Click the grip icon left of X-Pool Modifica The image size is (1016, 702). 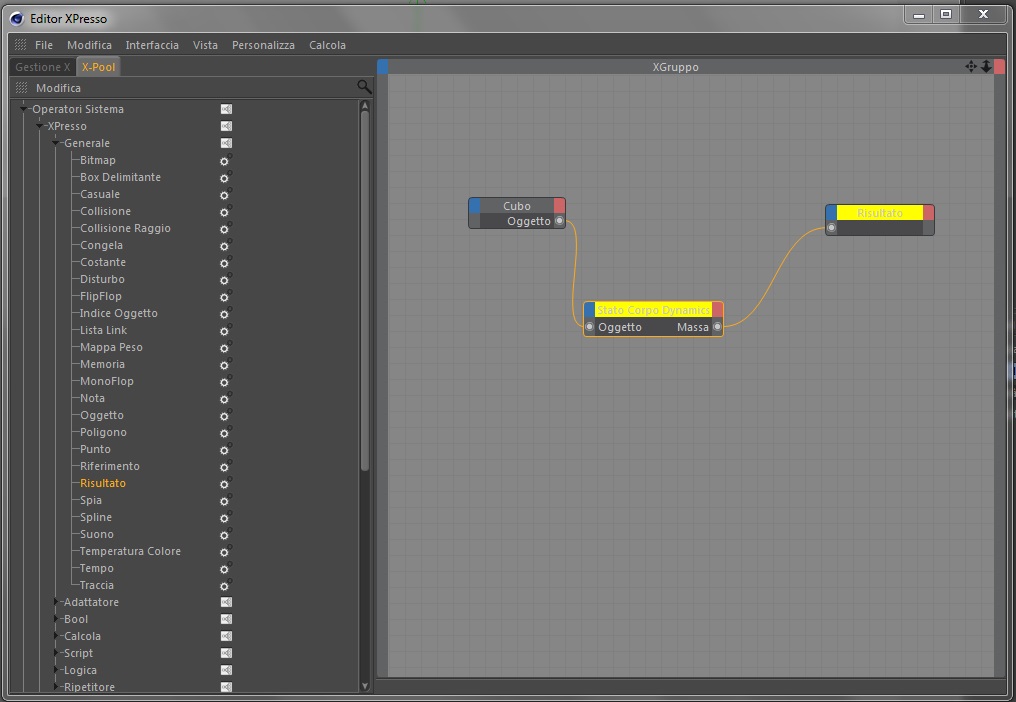pos(21,88)
